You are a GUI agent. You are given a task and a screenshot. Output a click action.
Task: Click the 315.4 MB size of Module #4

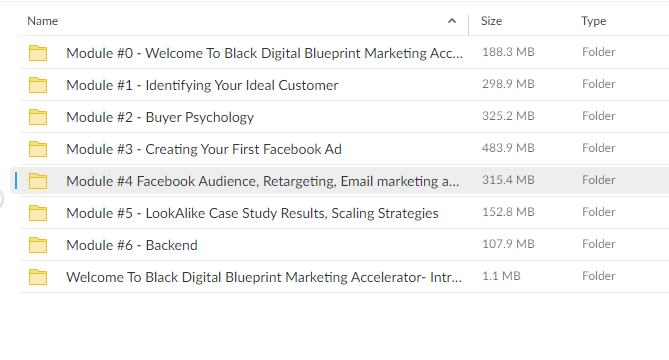(508, 180)
